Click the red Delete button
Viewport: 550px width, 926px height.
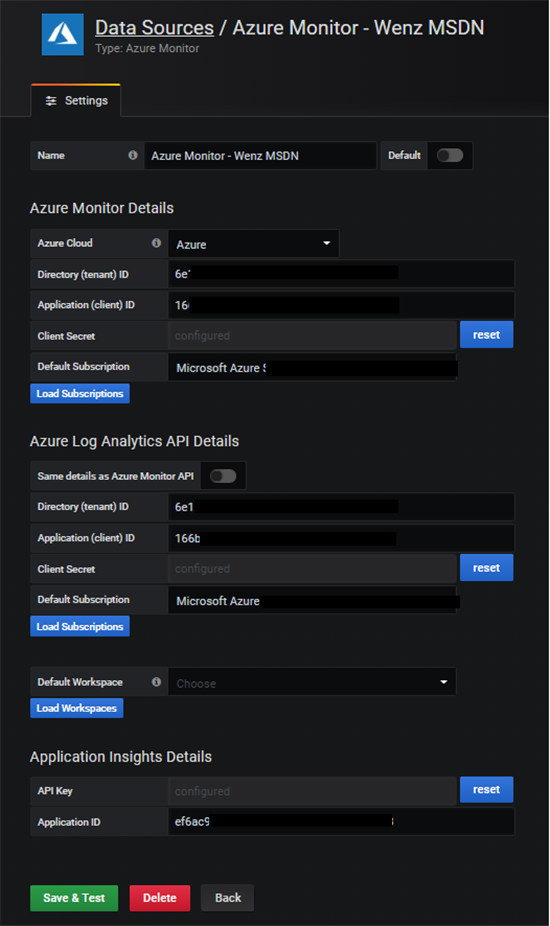[x=160, y=898]
